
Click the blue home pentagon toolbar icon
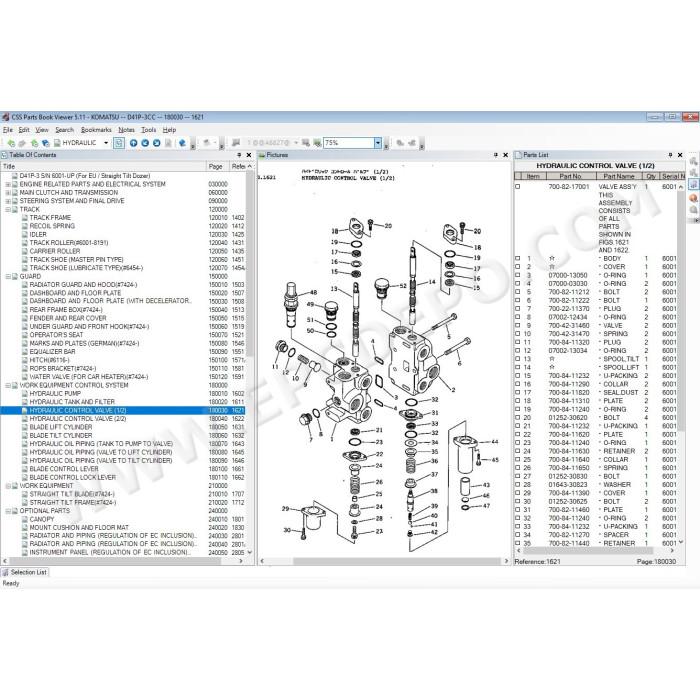coord(182,143)
